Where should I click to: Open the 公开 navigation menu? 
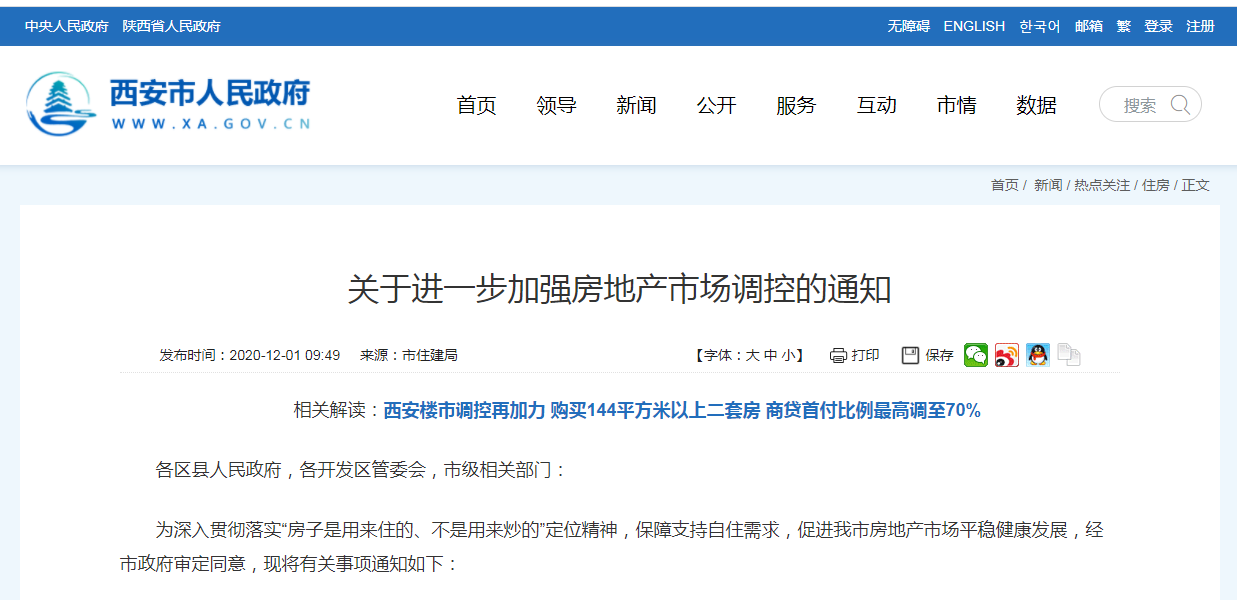click(x=716, y=105)
